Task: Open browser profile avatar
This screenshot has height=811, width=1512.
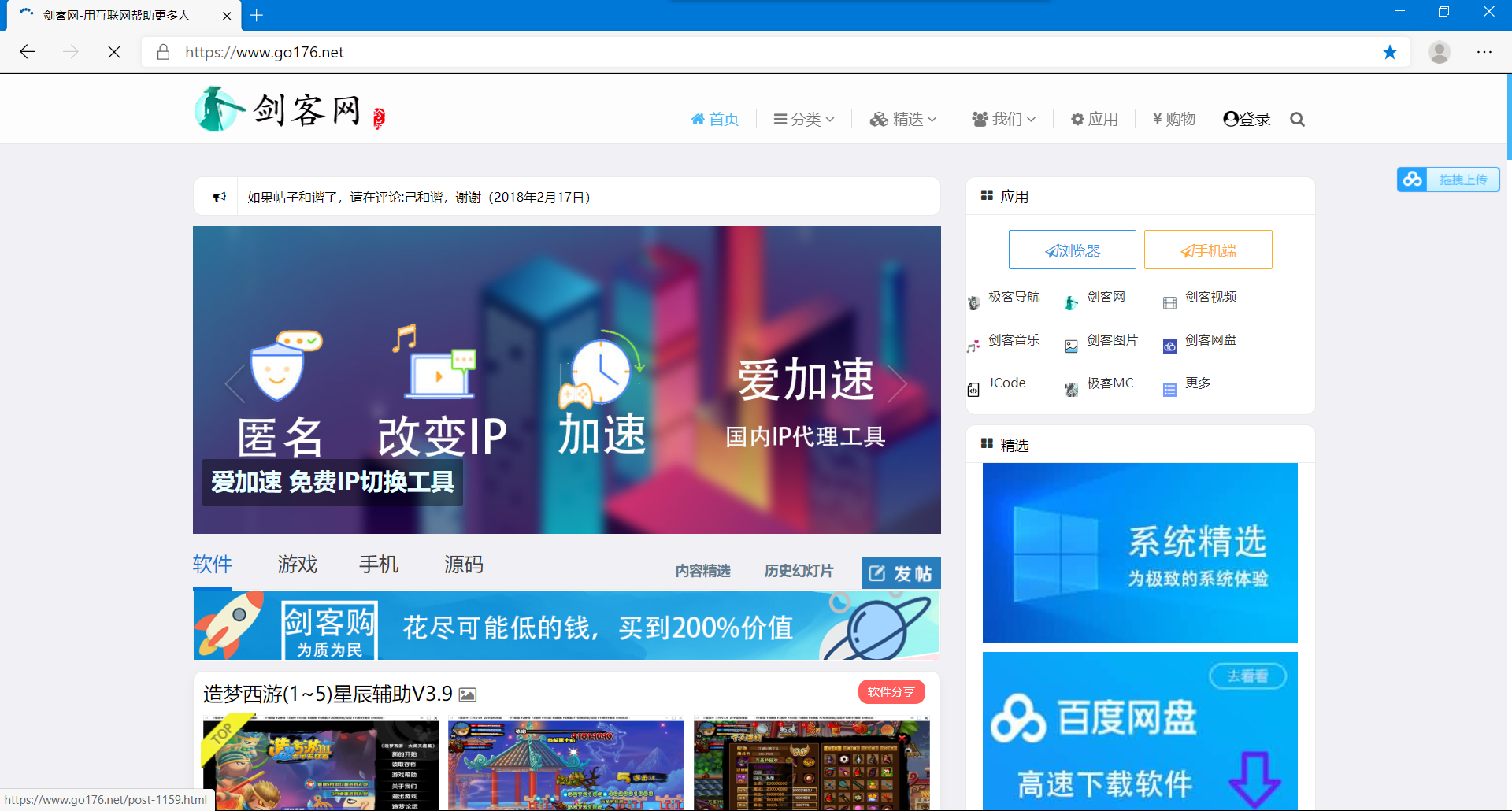Action: (x=1440, y=52)
